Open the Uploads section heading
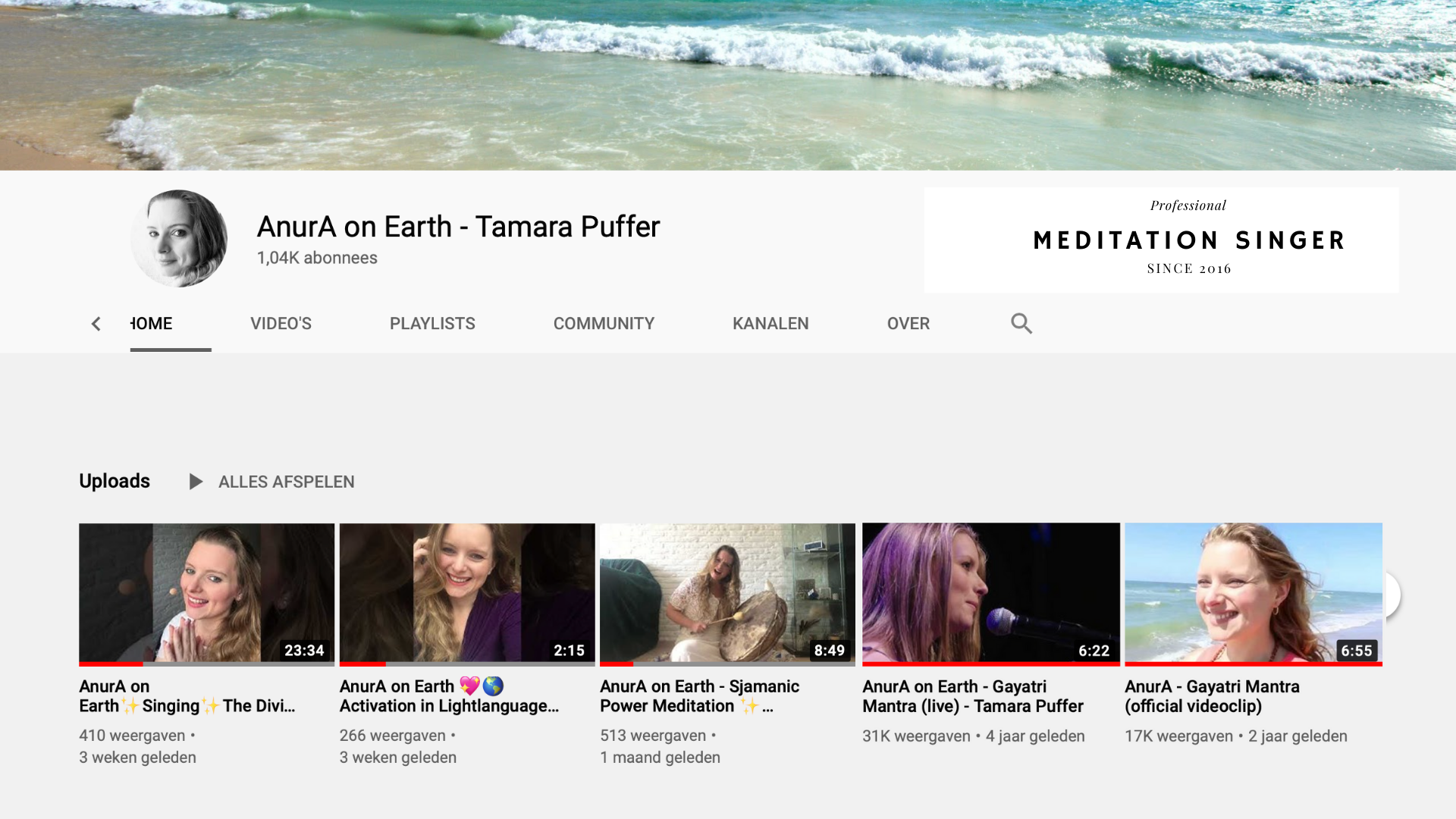Image resolution: width=1456 pixels, height=819 pixels. pyautogui.click(x=115, y=482)
